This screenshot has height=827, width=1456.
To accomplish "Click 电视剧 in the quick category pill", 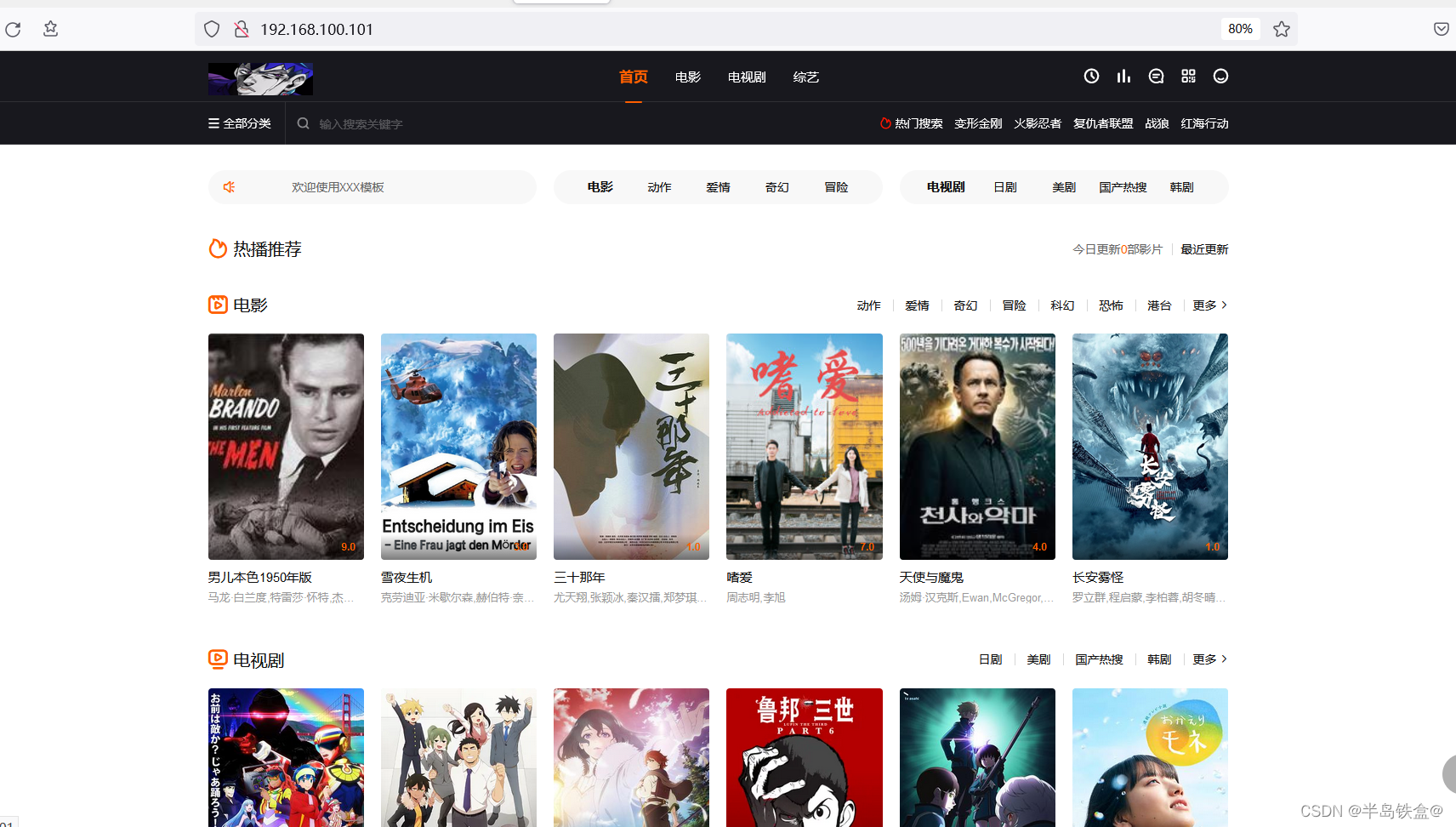I will tap(946, 187).
